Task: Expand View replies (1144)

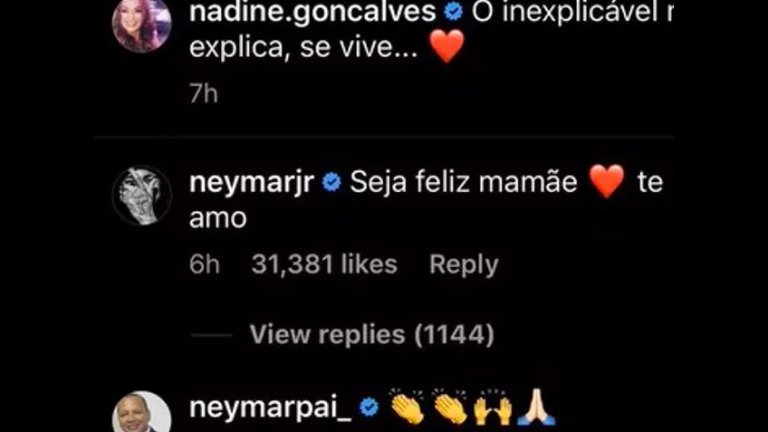Action: 372,335
